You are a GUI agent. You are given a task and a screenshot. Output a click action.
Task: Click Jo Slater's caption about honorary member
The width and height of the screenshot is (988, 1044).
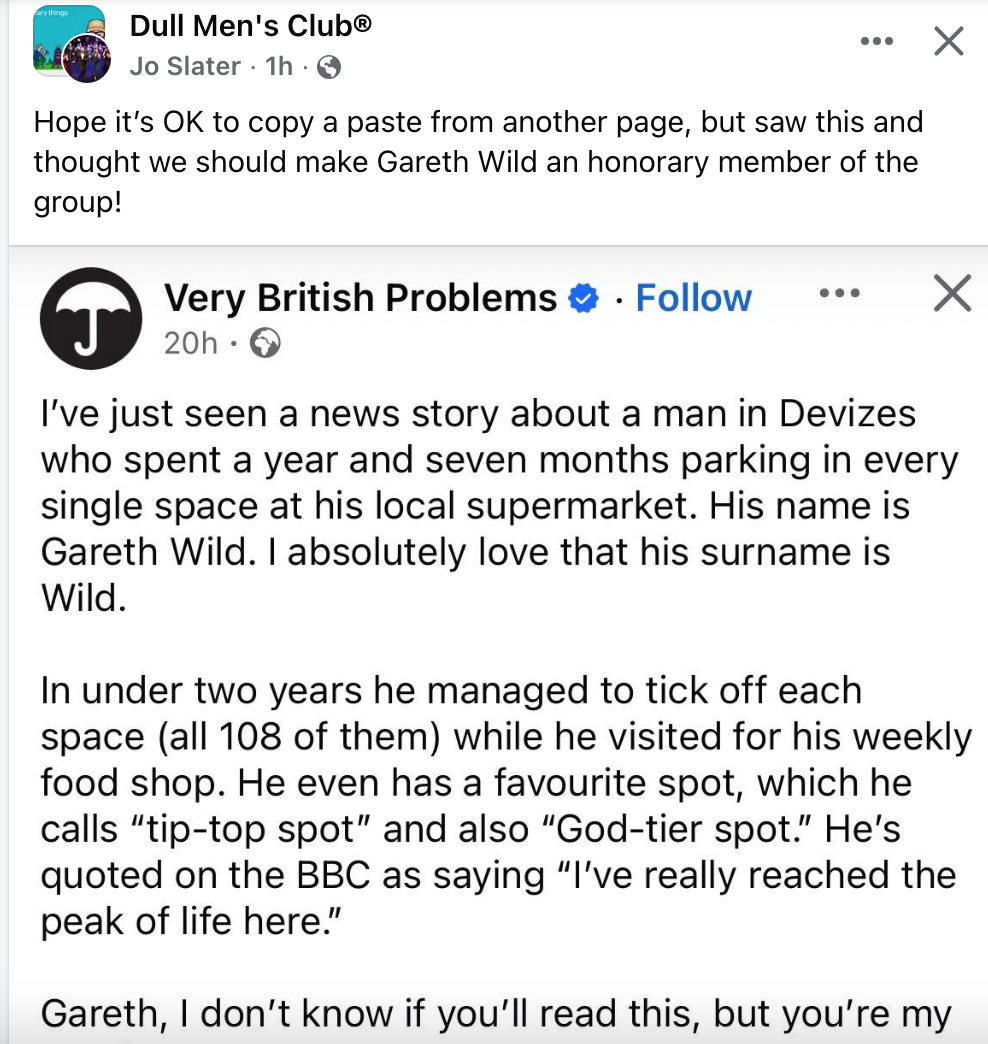pos(477,160)
